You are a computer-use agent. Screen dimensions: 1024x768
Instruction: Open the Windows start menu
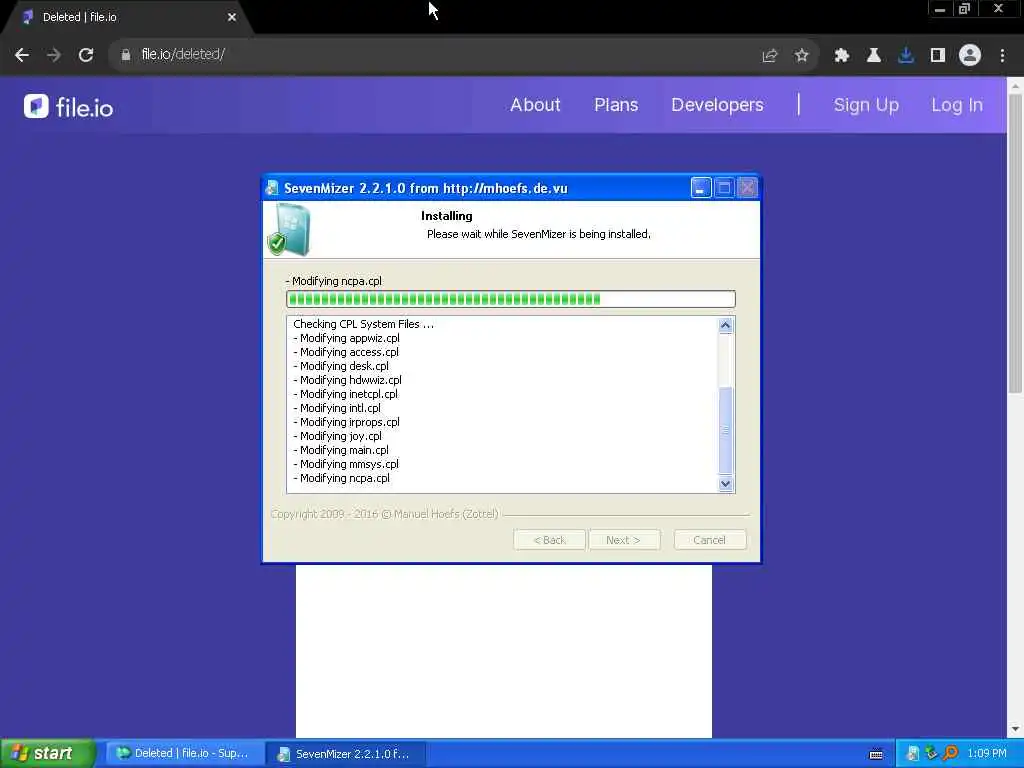coord(47,754)
